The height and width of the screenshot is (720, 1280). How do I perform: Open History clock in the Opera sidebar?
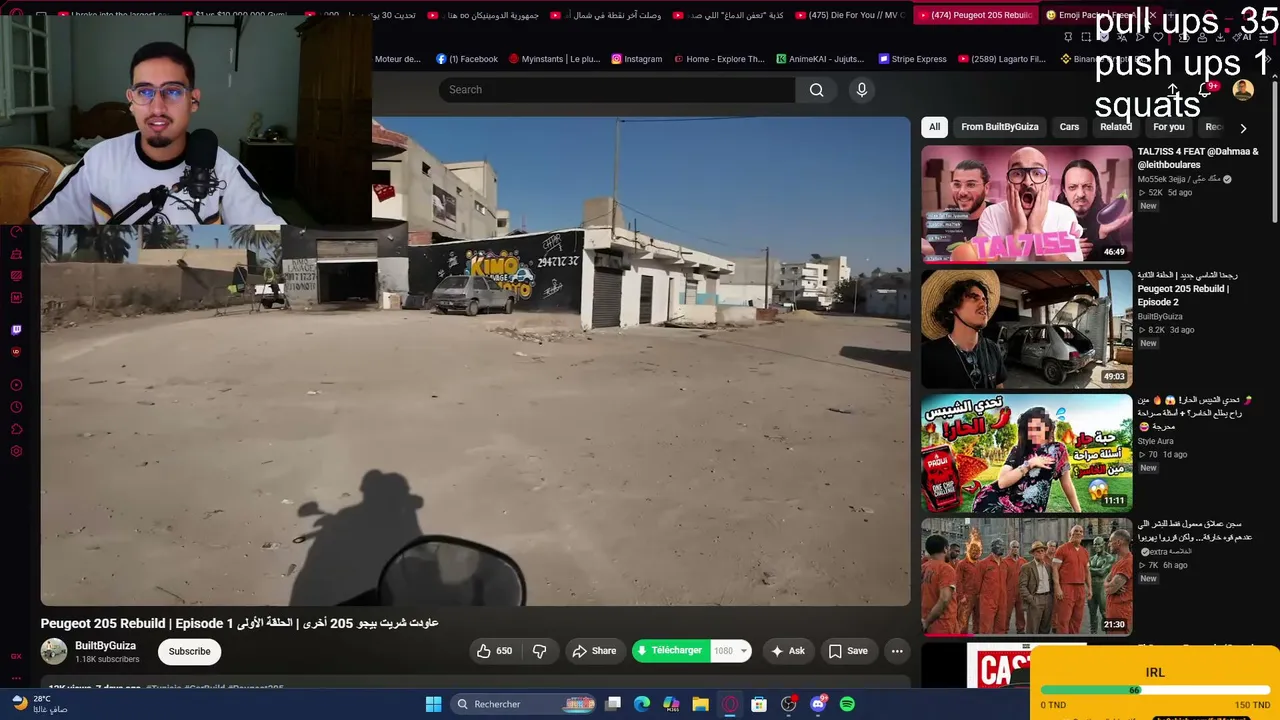coord(16,407)
